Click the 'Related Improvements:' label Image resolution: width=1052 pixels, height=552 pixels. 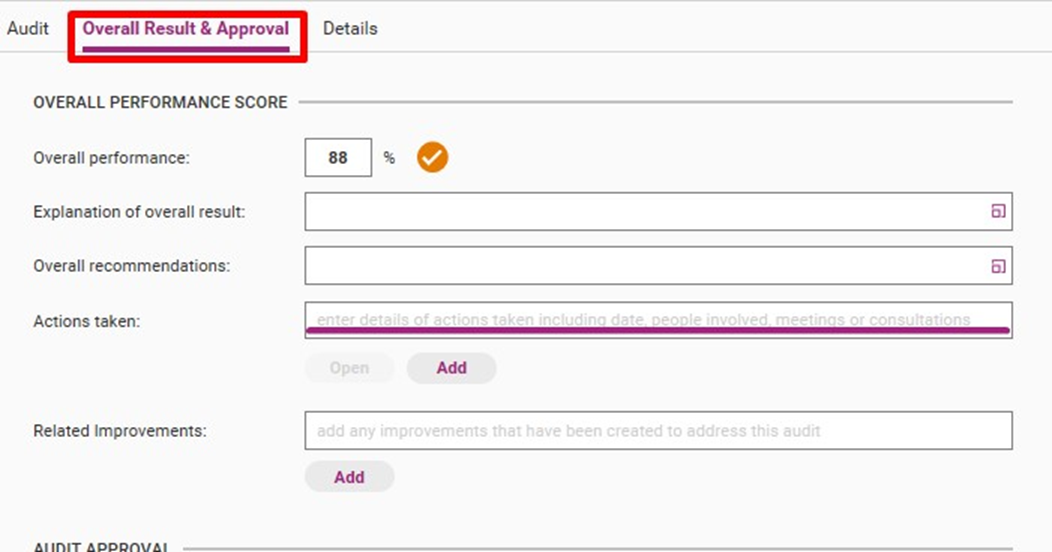coord(119,431)
